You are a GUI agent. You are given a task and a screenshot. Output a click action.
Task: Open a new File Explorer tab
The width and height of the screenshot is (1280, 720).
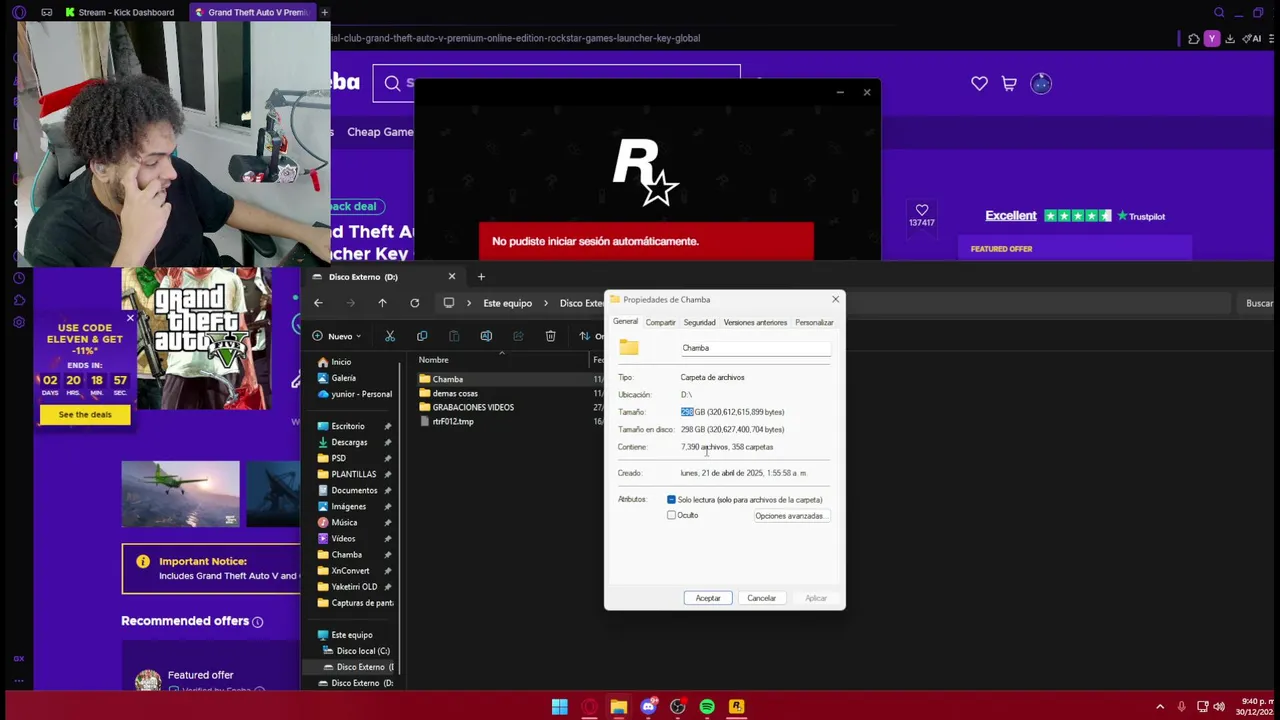[x=481, y=277]
